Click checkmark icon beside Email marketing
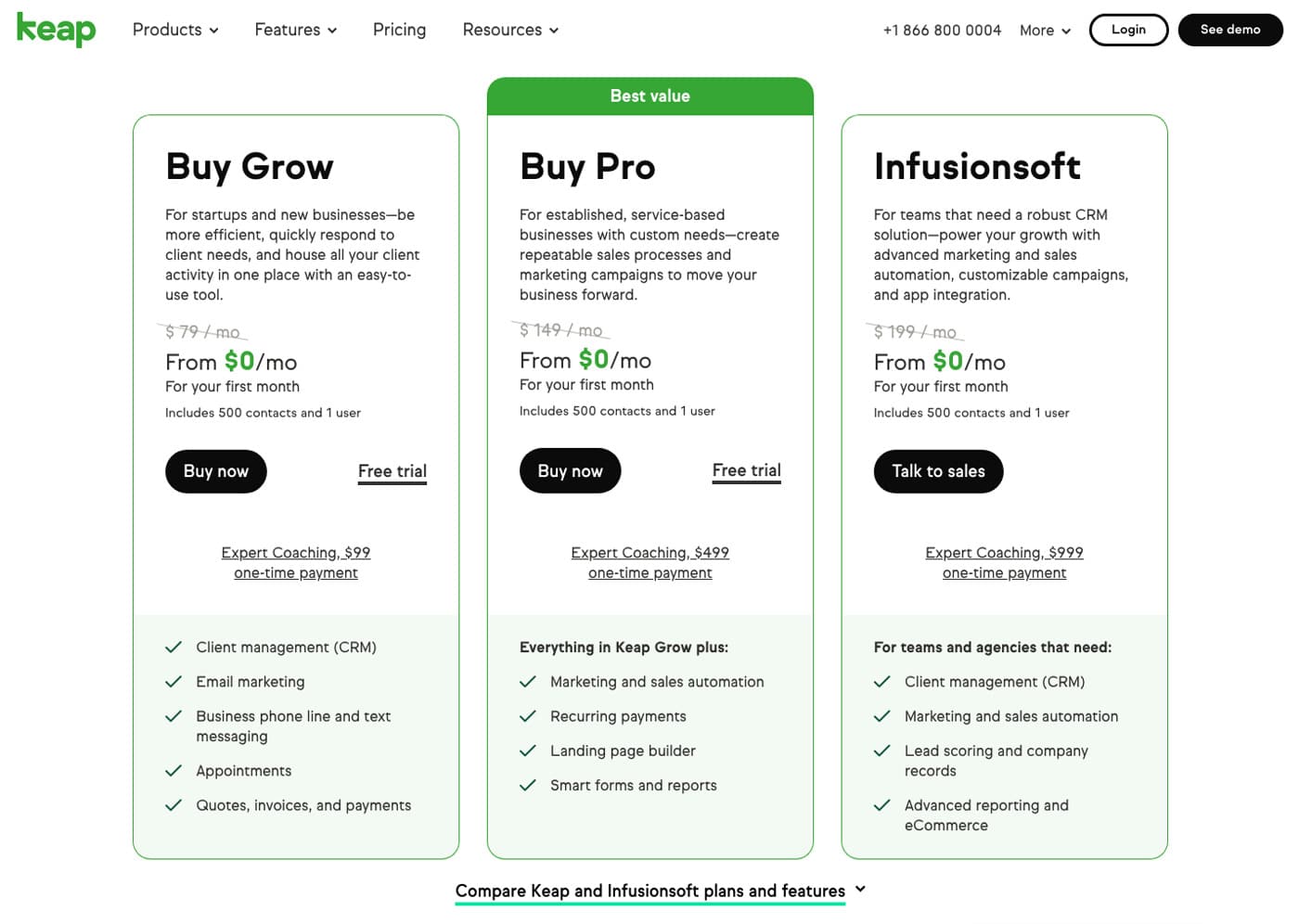 pyautogui.click(x=174, y=682)
